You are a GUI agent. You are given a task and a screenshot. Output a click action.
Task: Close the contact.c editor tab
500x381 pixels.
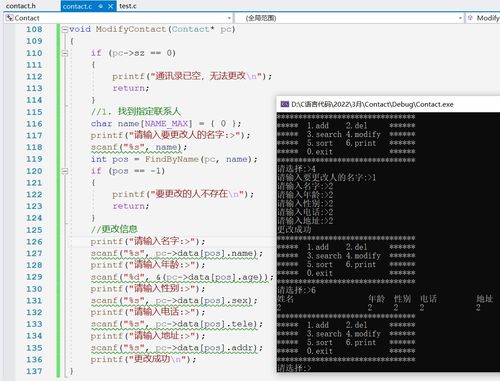click(111, 6)
